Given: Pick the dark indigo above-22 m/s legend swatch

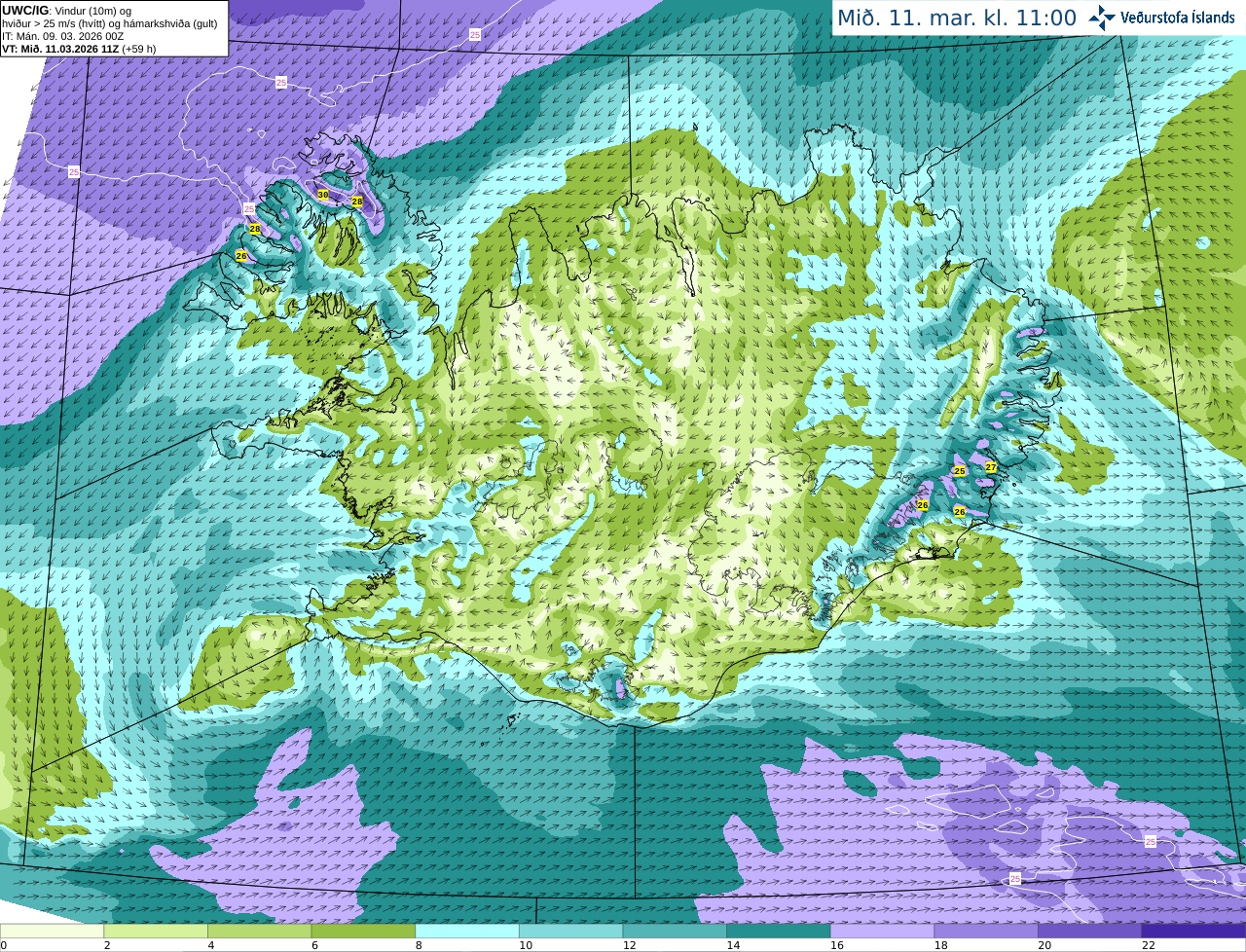Looking at the screenshot, I should [1193, 931].
